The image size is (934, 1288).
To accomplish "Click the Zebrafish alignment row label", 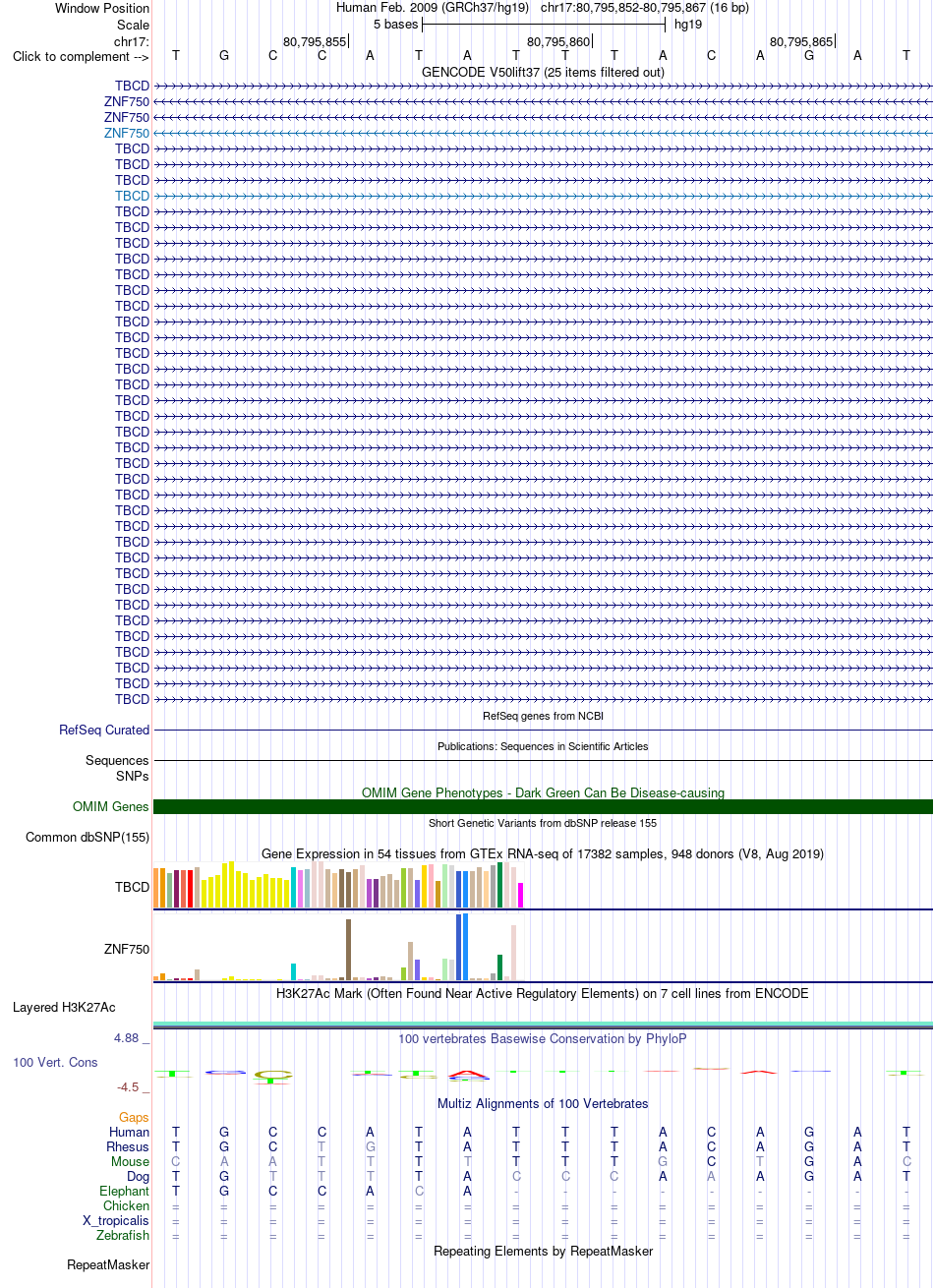I will click(124, 1235).
